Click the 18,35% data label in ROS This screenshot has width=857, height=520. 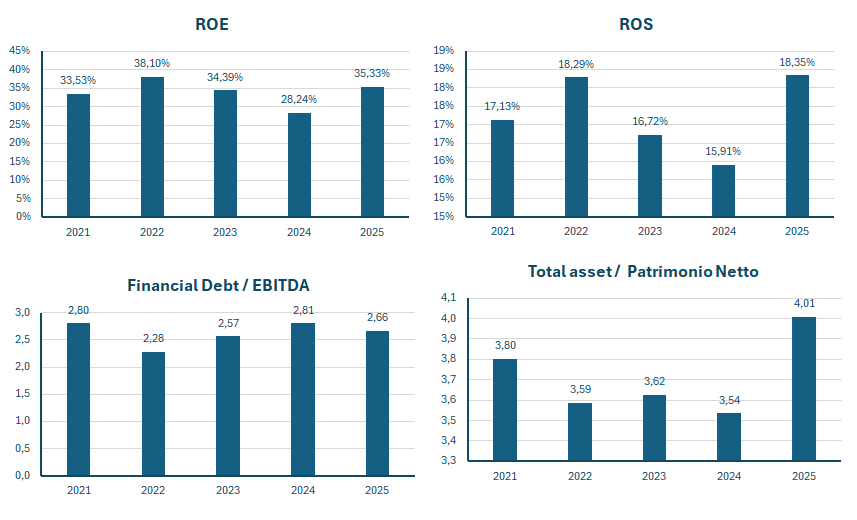[797, 62]
